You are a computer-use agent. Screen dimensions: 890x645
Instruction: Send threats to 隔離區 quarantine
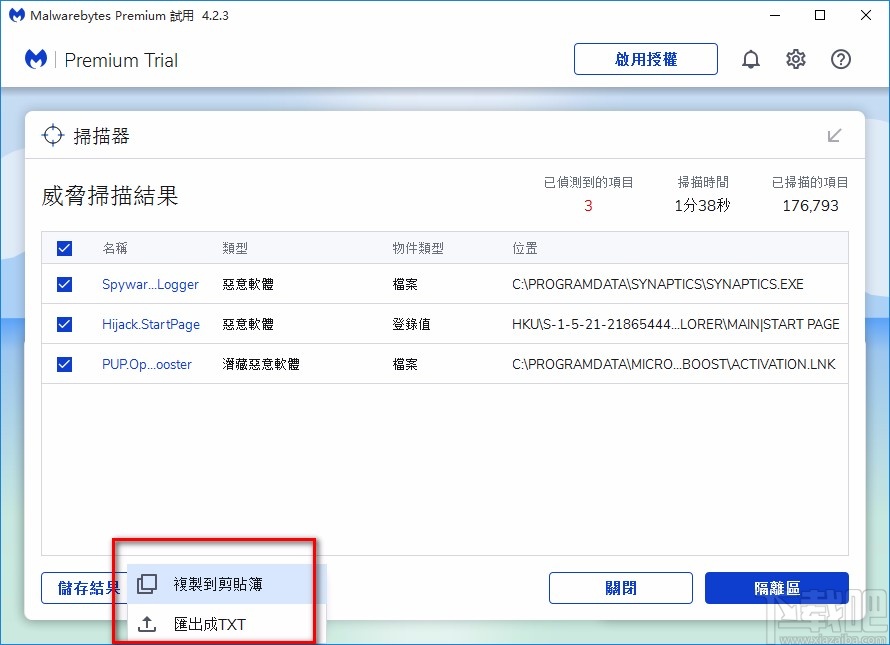(776, 588)
